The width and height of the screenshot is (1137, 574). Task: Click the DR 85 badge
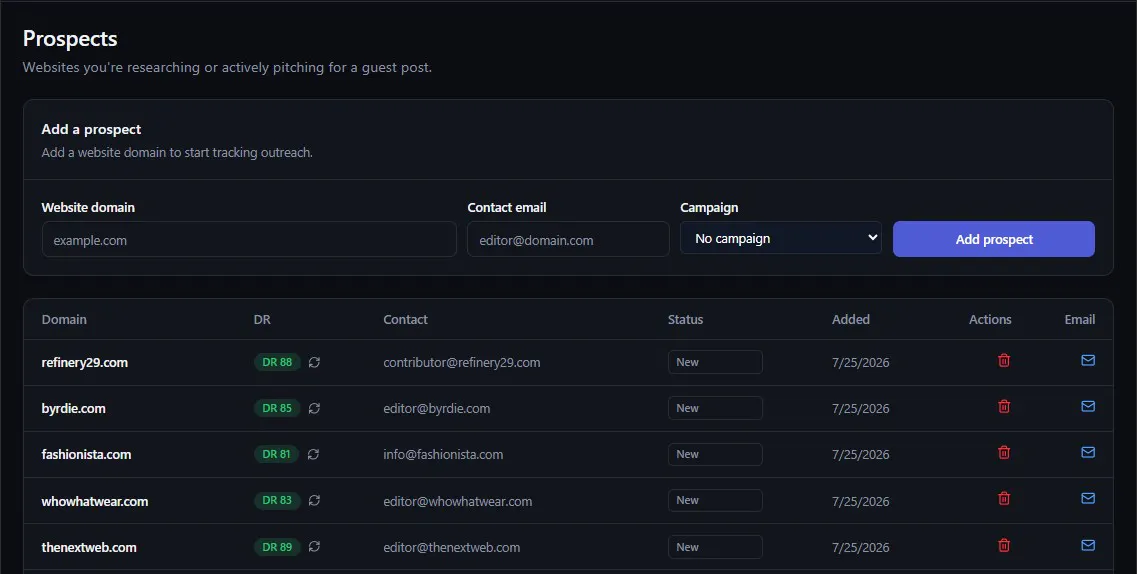[x=277, y=408]
